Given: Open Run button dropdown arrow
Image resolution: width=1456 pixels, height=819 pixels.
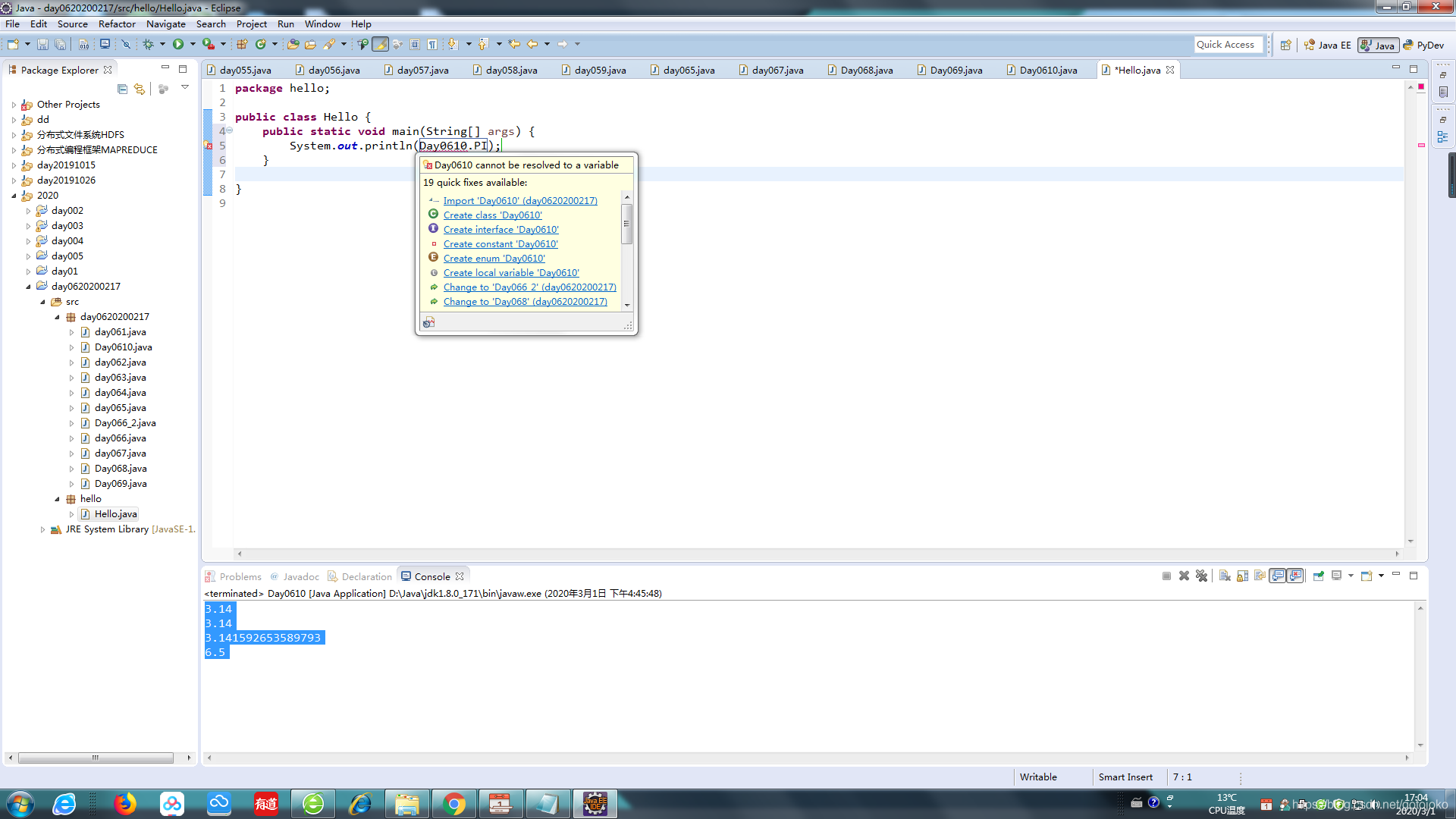Looking at the screenshot, I should point(193,45).
